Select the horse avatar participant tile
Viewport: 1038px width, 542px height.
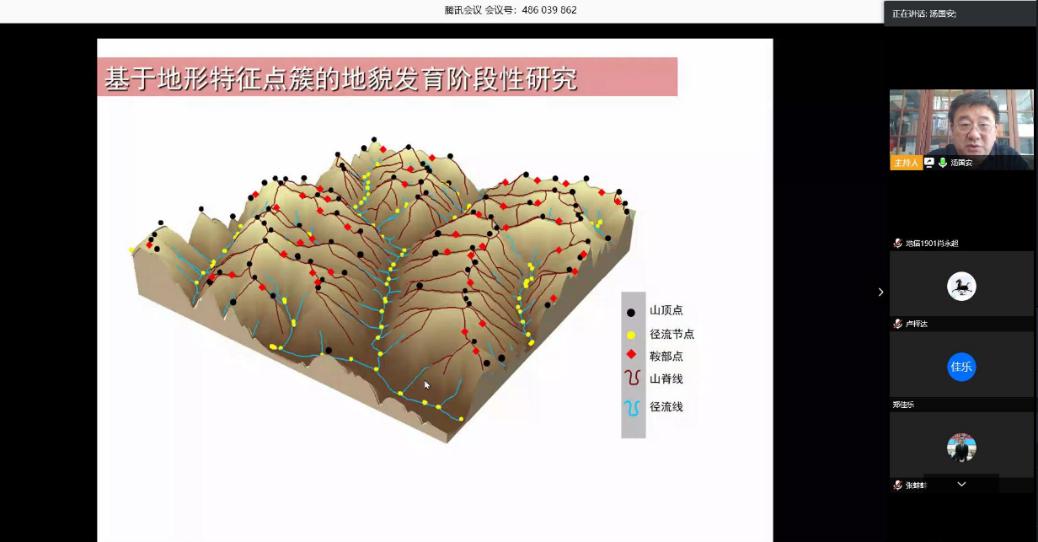click(961, 287)
